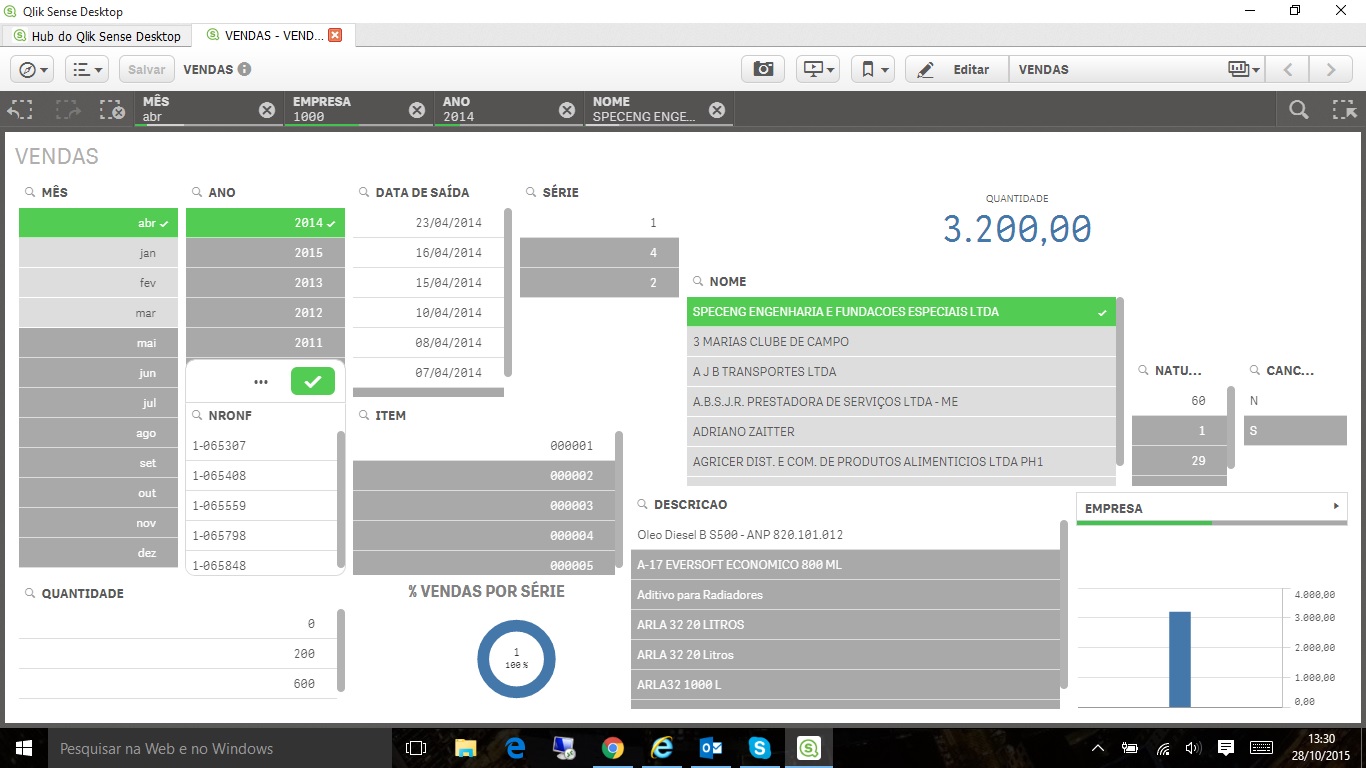Viewport: 1366px width, 768px height.
Task: Click the NOME list scrollbar
Action: 1121,382
